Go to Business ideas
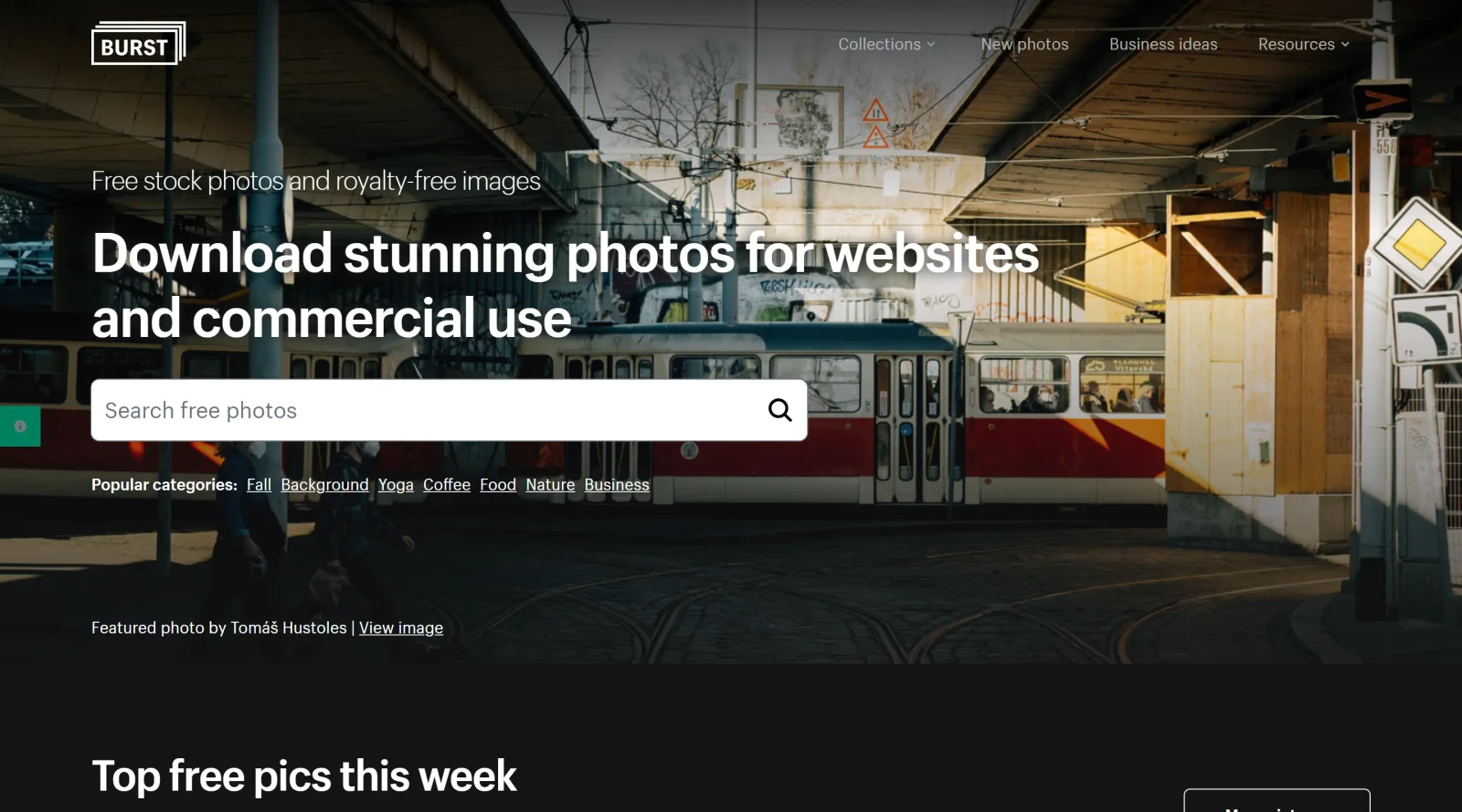 [x=1163, y=44]
